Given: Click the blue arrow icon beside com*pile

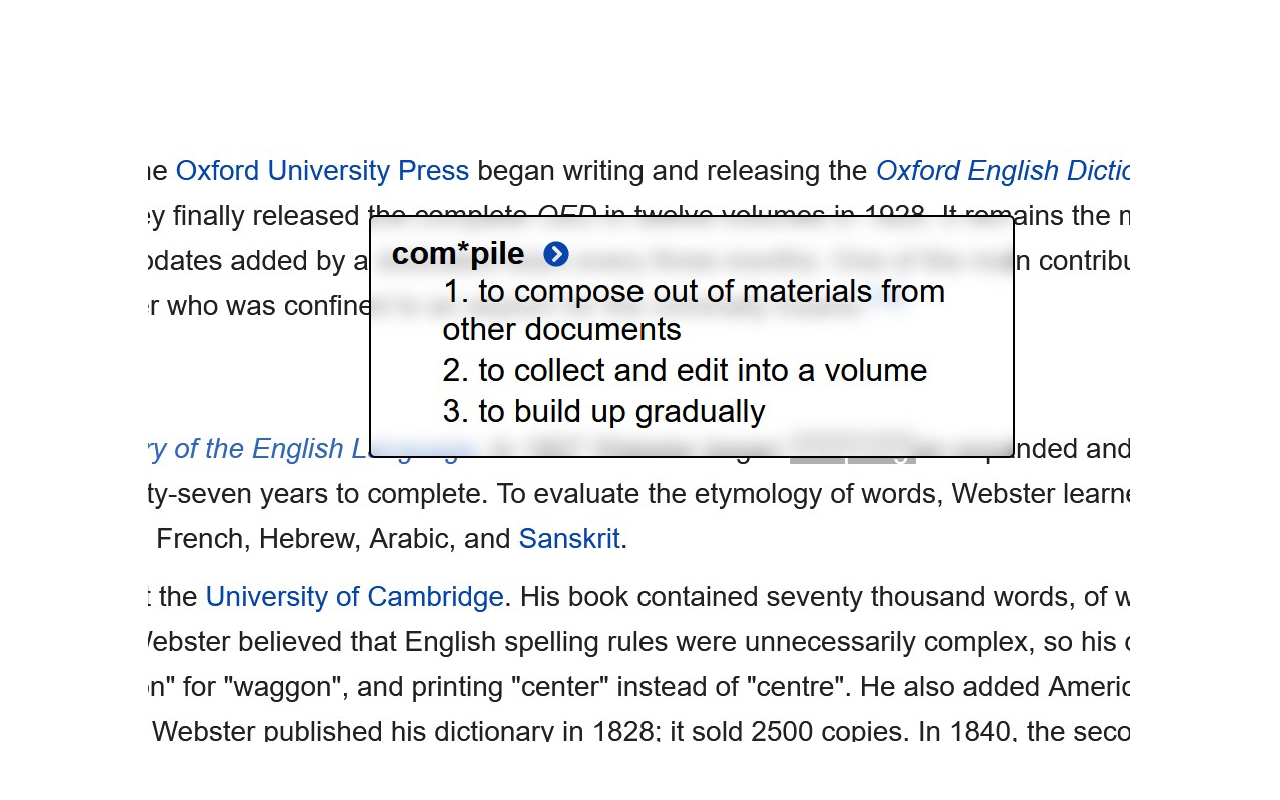Looking at the screenshot, I should click(556, 255).
